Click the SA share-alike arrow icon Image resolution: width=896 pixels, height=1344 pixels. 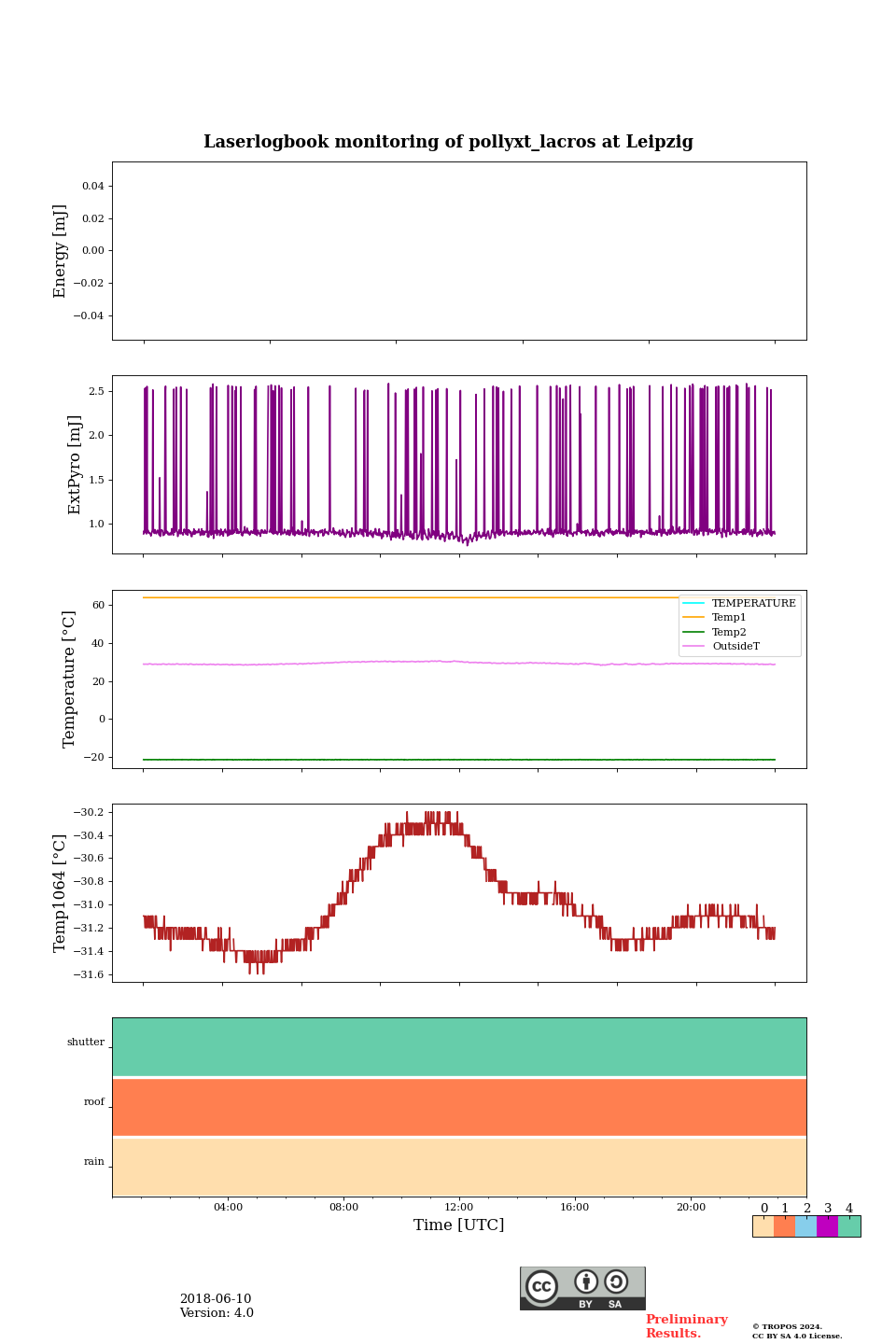pyautogui.click(x=616, y=1281)
